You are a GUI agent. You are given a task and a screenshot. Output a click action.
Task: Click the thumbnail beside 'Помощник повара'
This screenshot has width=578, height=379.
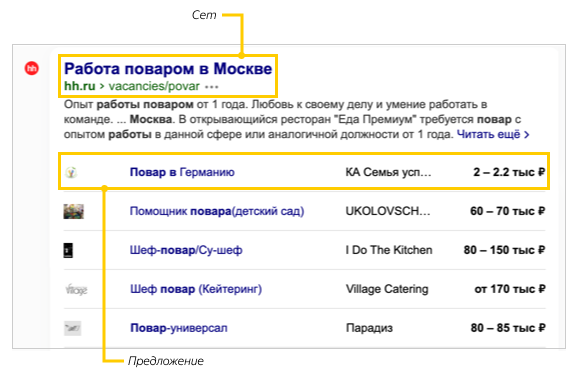click(x=74, y=212)
